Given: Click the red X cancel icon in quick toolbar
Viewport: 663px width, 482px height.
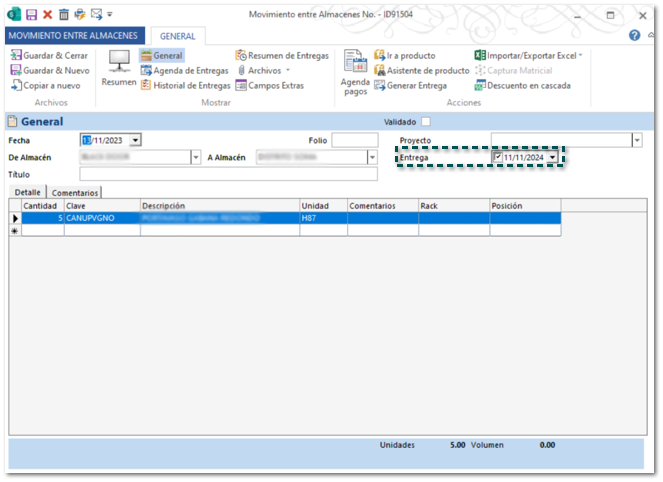Looking at the screenshot, I should [x=47, y=15].
